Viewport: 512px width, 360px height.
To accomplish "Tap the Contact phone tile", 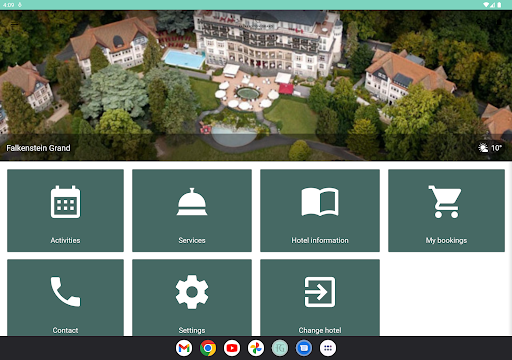I will click(x=65, y=297).
